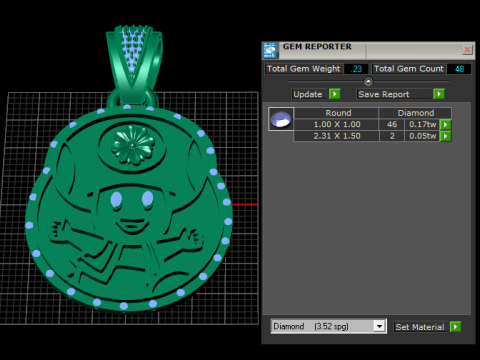Click the Set Material button
Screen dimensions: 480x360
point(420,327)
